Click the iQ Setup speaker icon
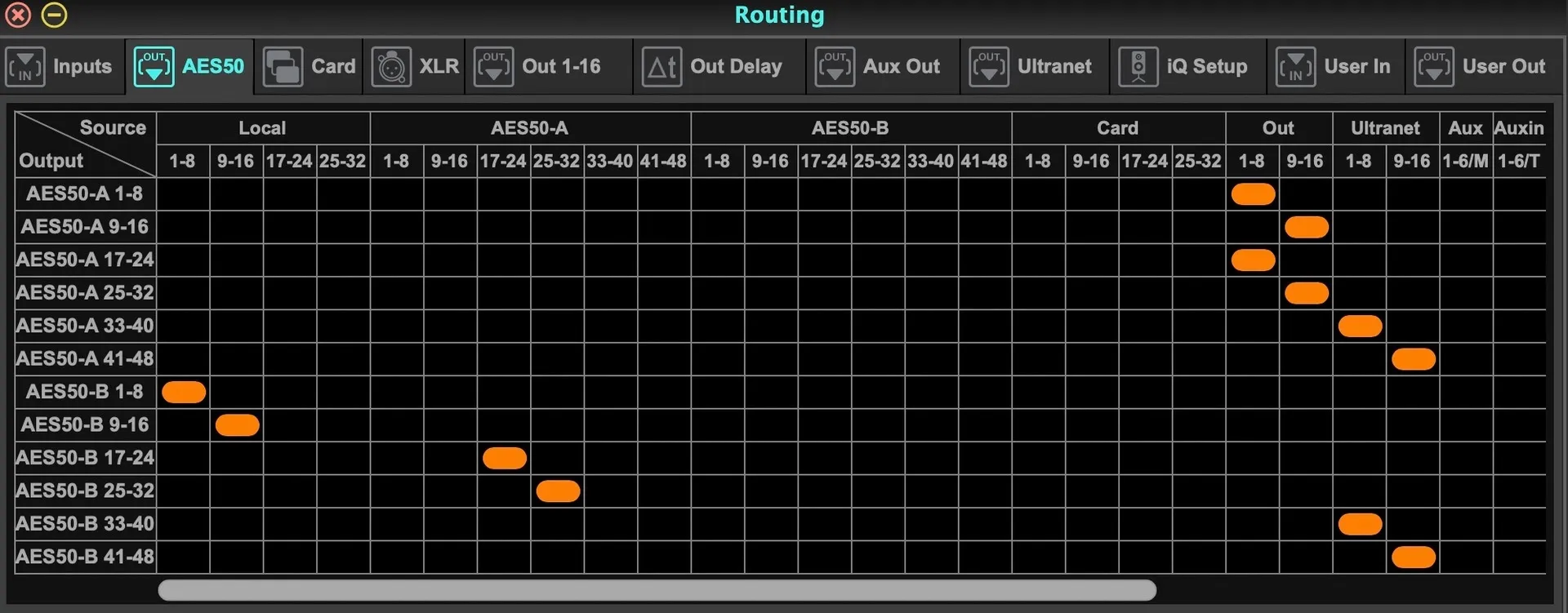 1138,67
